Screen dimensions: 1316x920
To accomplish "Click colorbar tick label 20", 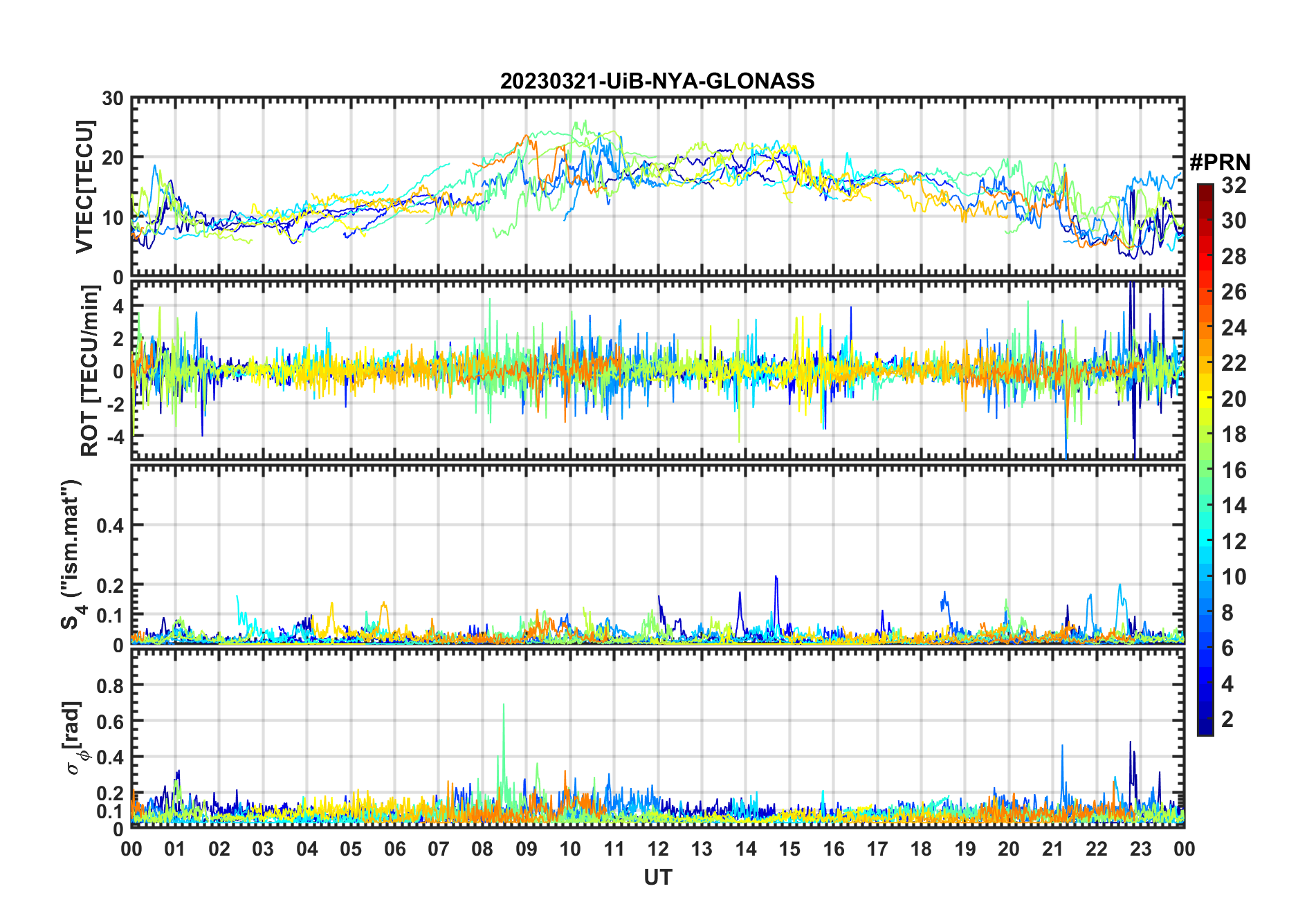I will 1234,398.
